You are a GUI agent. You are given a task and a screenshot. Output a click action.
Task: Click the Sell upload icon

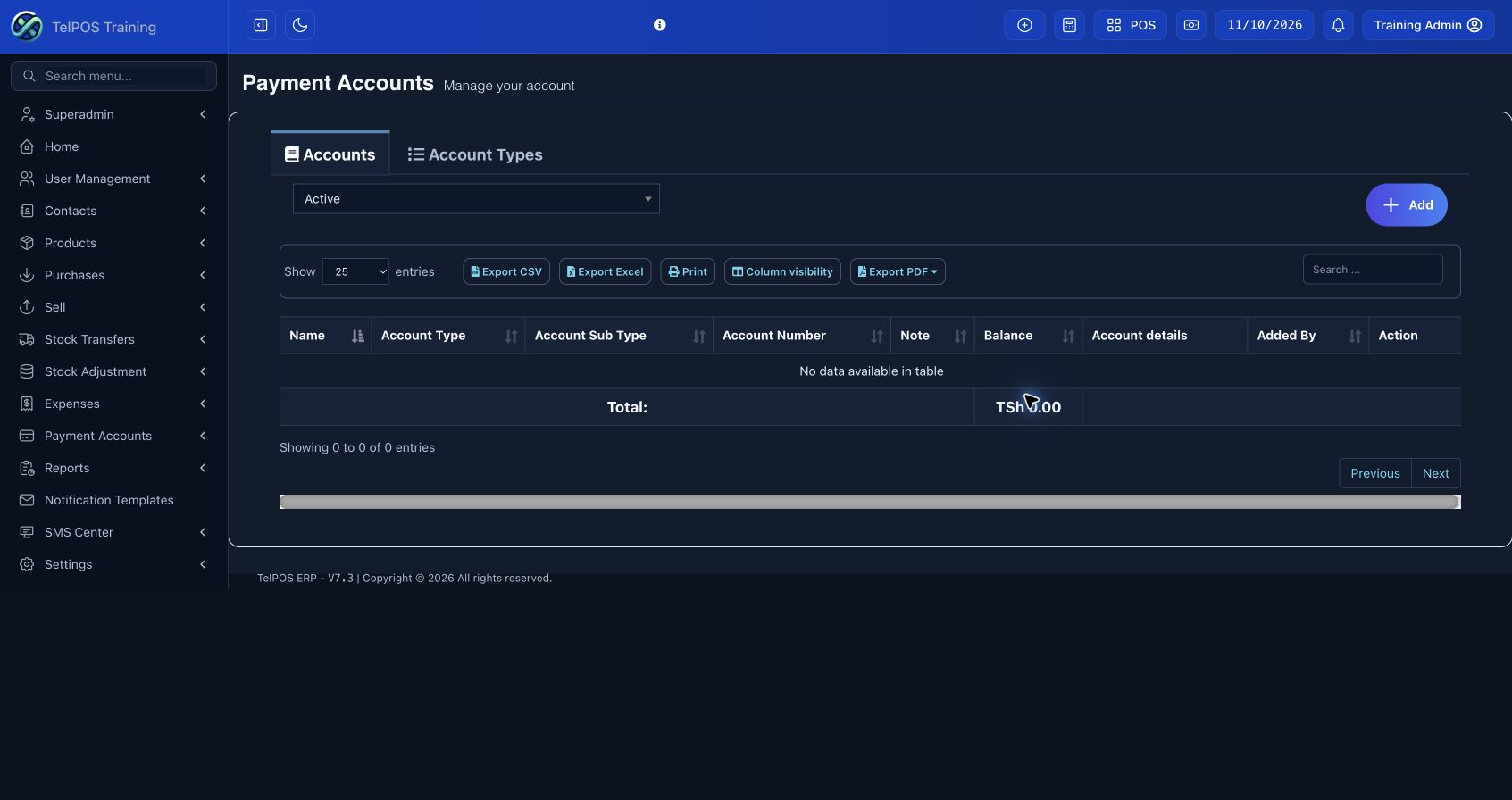coord(27,307)
